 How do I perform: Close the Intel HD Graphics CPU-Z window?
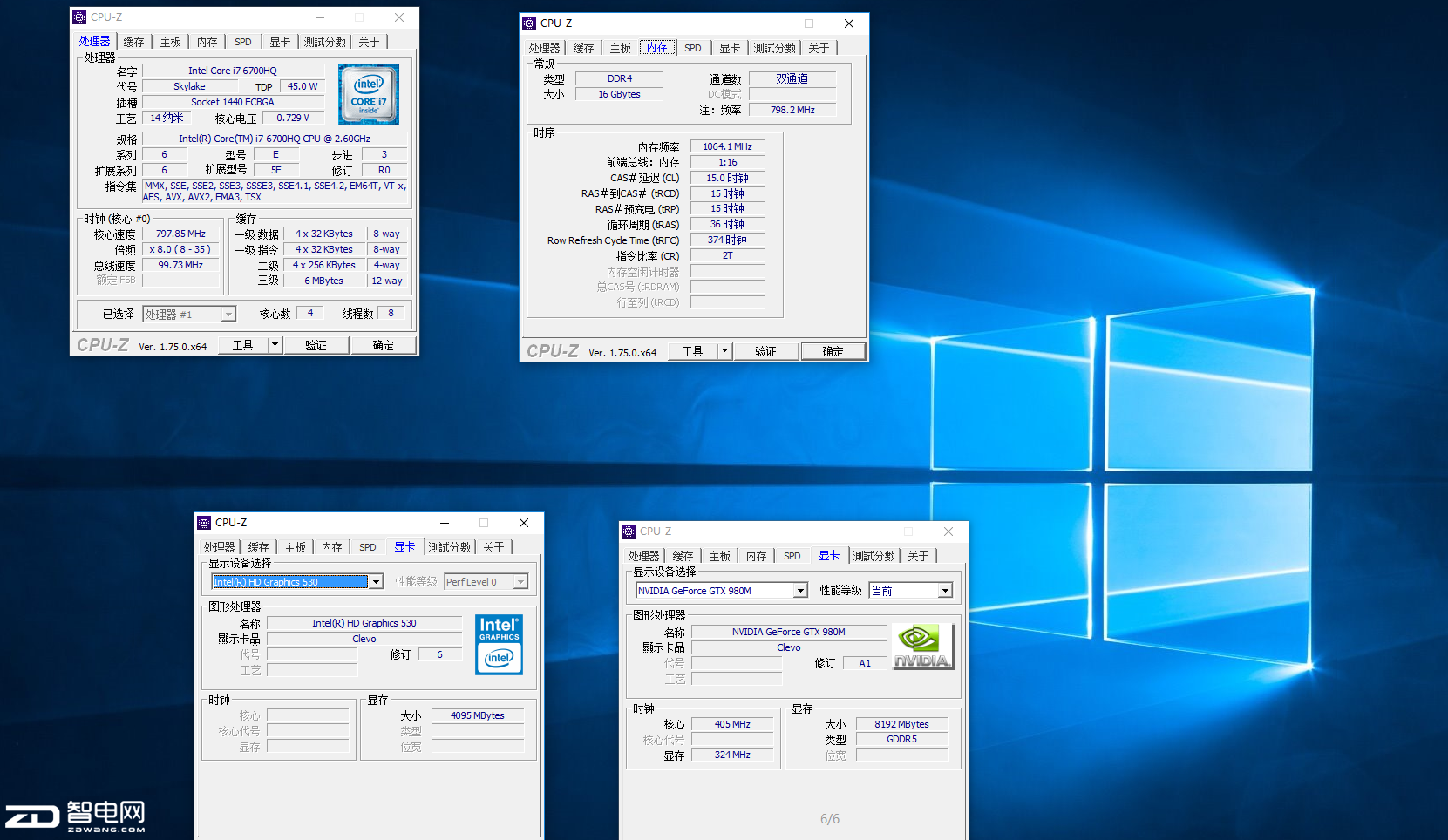[524, 523]
